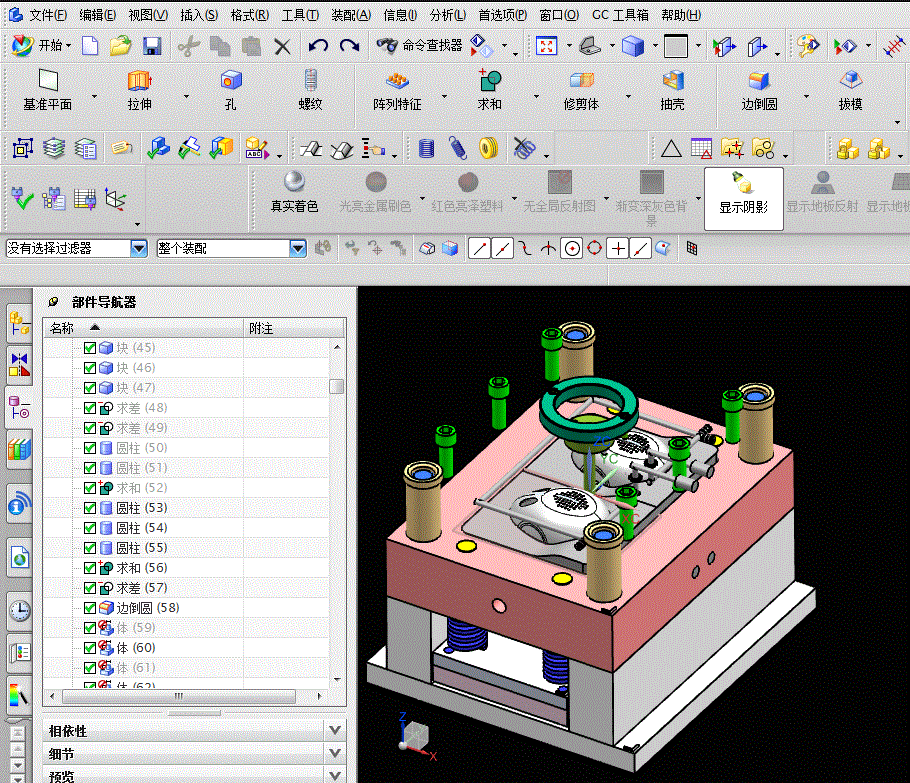Image resolution: width=910 pixels, height=783 pixels.
Task: Open the Internet Explorer sidebar icon
Action: click(x=19, y=557)
